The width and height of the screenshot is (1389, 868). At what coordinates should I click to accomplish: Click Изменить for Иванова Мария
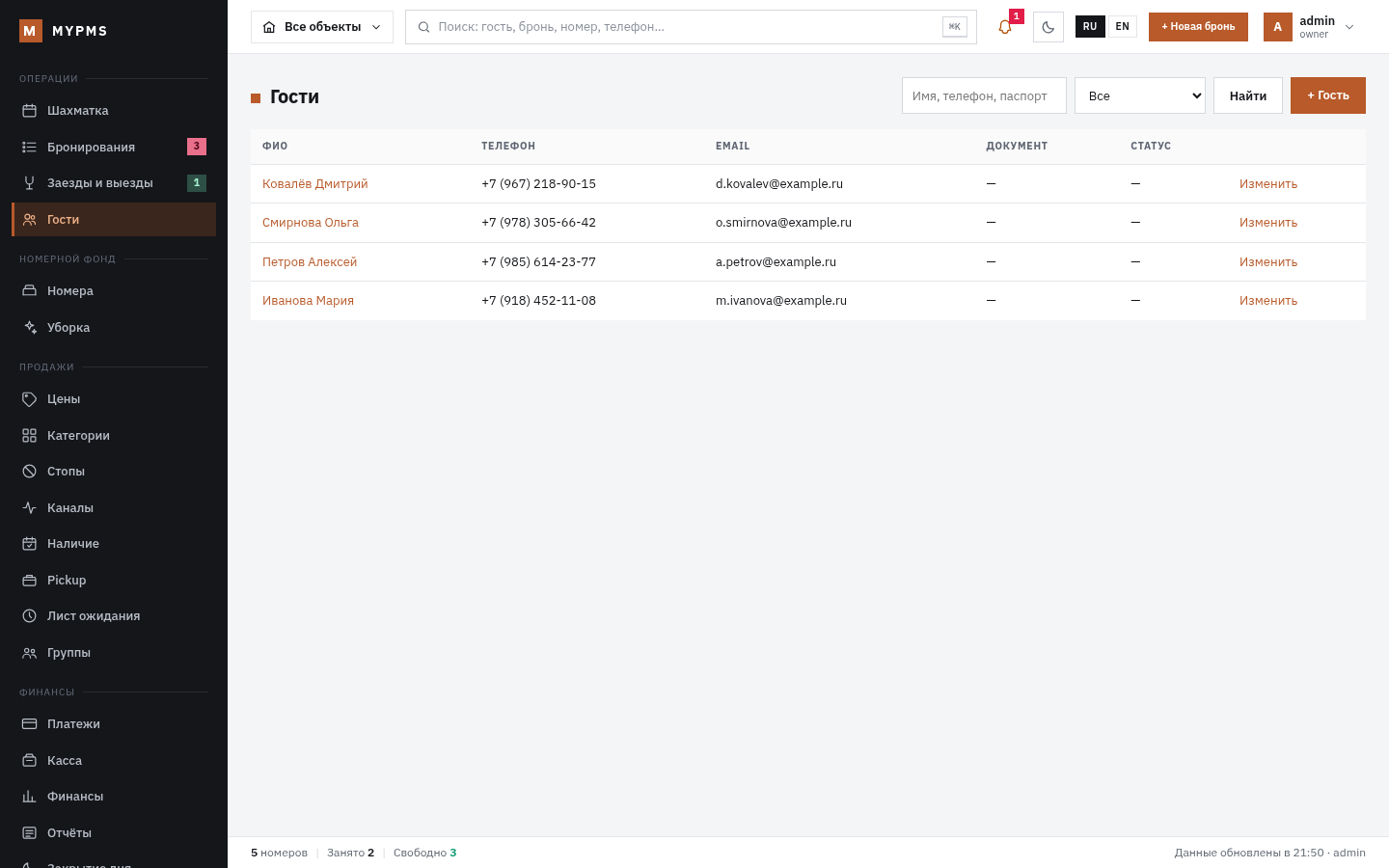(x=1268, y=301)
